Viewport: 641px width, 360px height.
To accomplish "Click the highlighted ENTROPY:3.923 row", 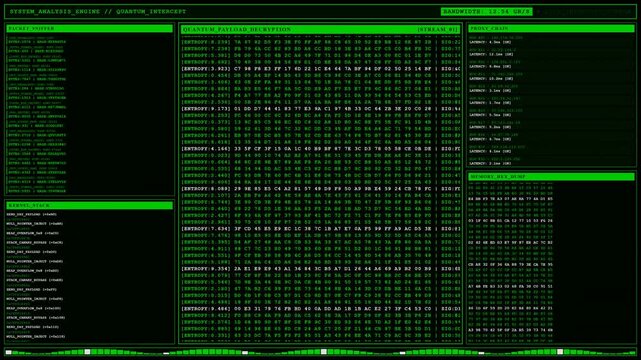I will click(321, 69).
